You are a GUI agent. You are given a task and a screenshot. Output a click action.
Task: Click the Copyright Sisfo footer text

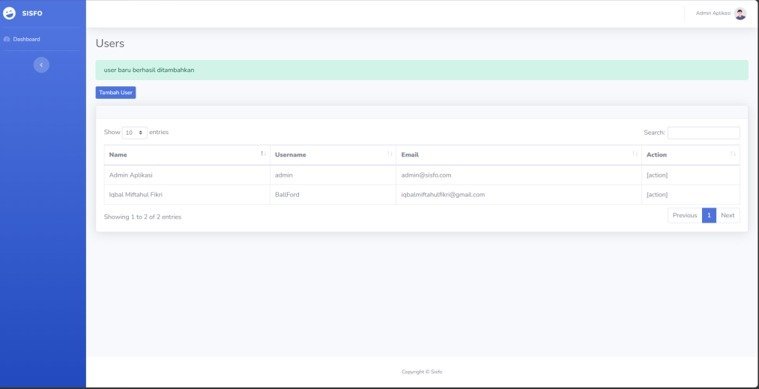422,372
